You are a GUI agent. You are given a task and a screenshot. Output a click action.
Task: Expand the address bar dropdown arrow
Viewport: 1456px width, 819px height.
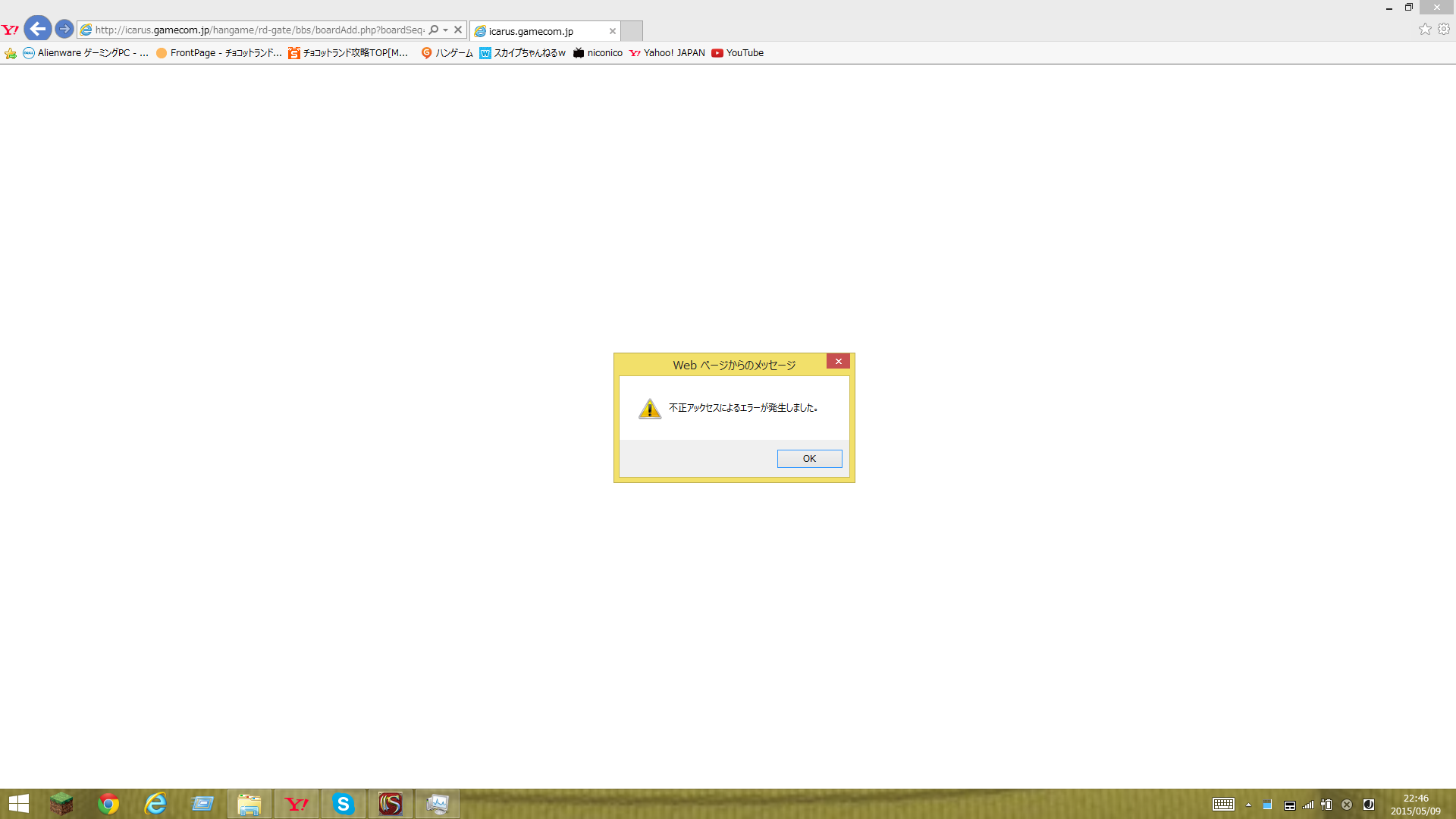pyautogui.click(x=446, y=30)
